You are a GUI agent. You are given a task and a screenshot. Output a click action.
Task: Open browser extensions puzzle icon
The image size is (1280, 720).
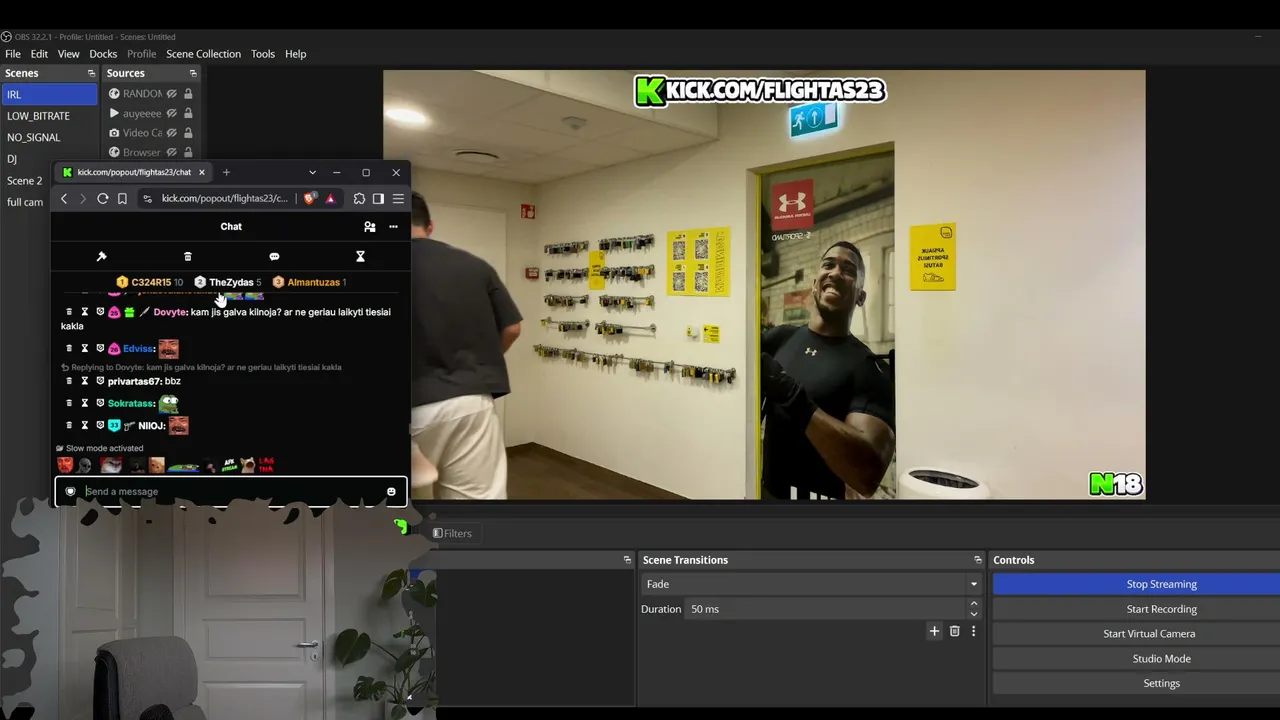pos(359,199)
